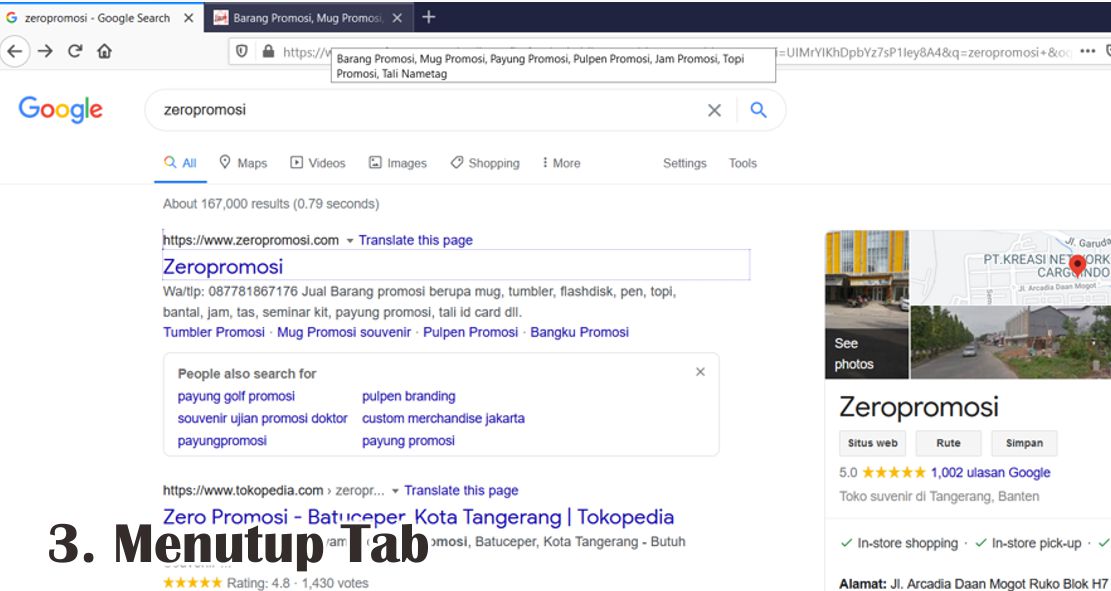Close the zeropromosi Google Search tab
1111x591 pixels.
pyautogui.click(x=188, y=18)
